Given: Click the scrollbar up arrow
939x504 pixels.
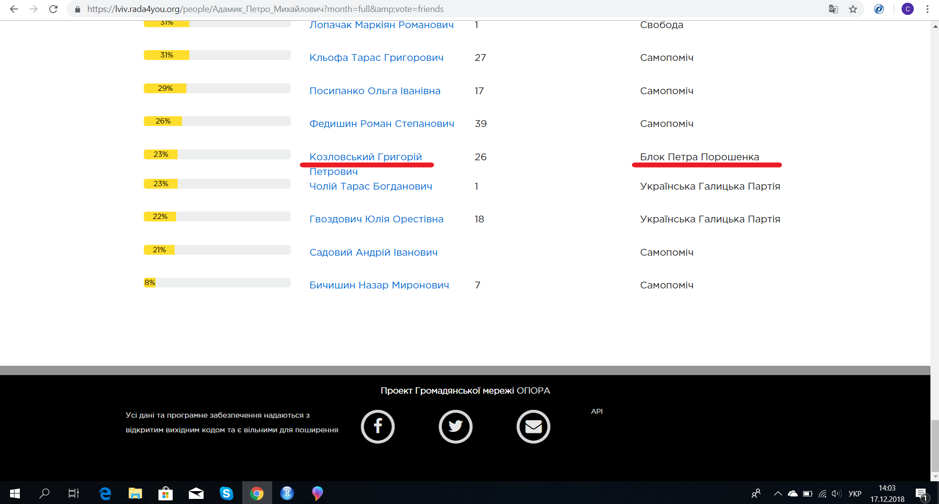Looking at the screenshot, I should (x=934, y=26).
